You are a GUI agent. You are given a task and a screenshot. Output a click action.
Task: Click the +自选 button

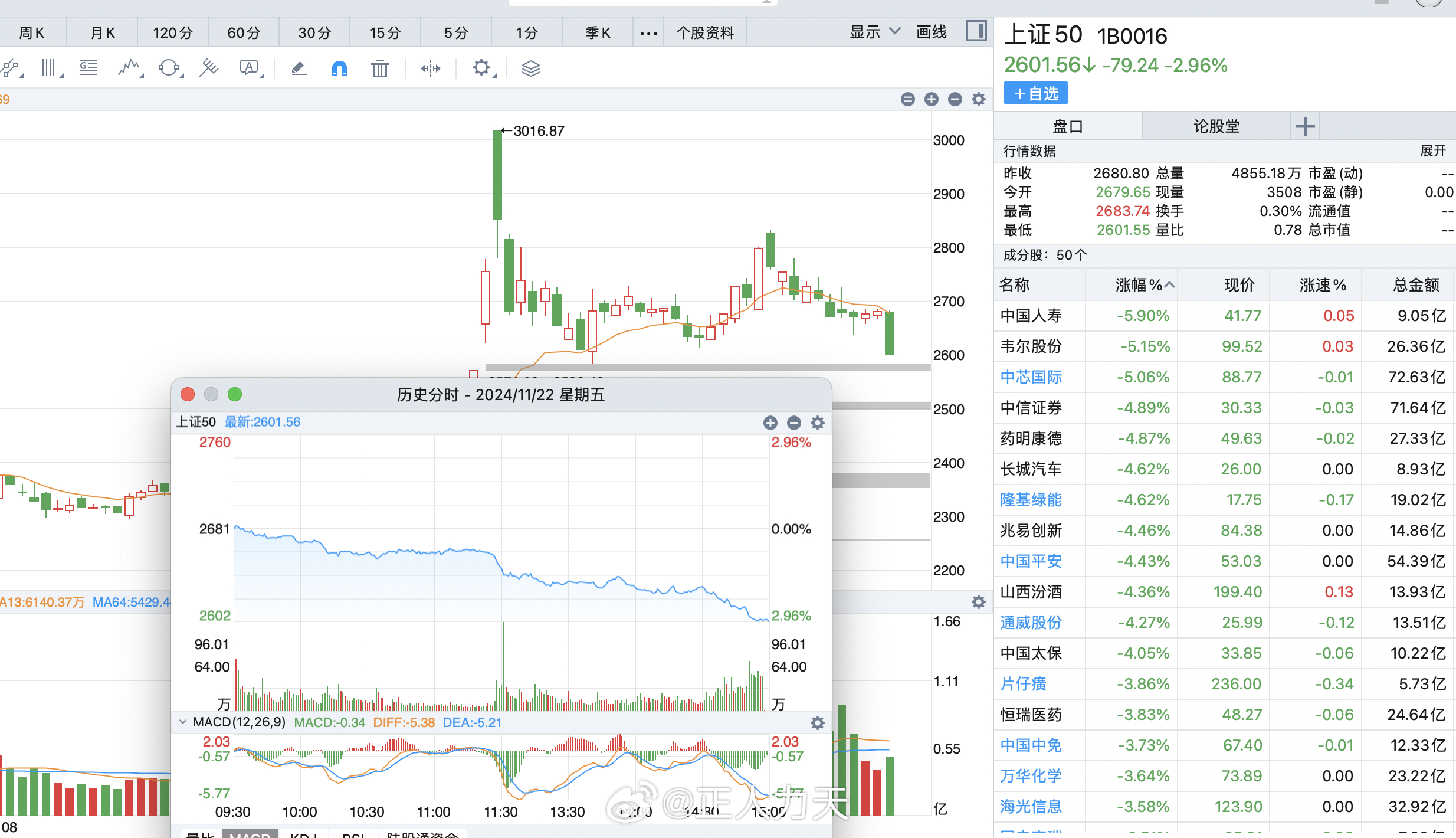pos(1036,93)
